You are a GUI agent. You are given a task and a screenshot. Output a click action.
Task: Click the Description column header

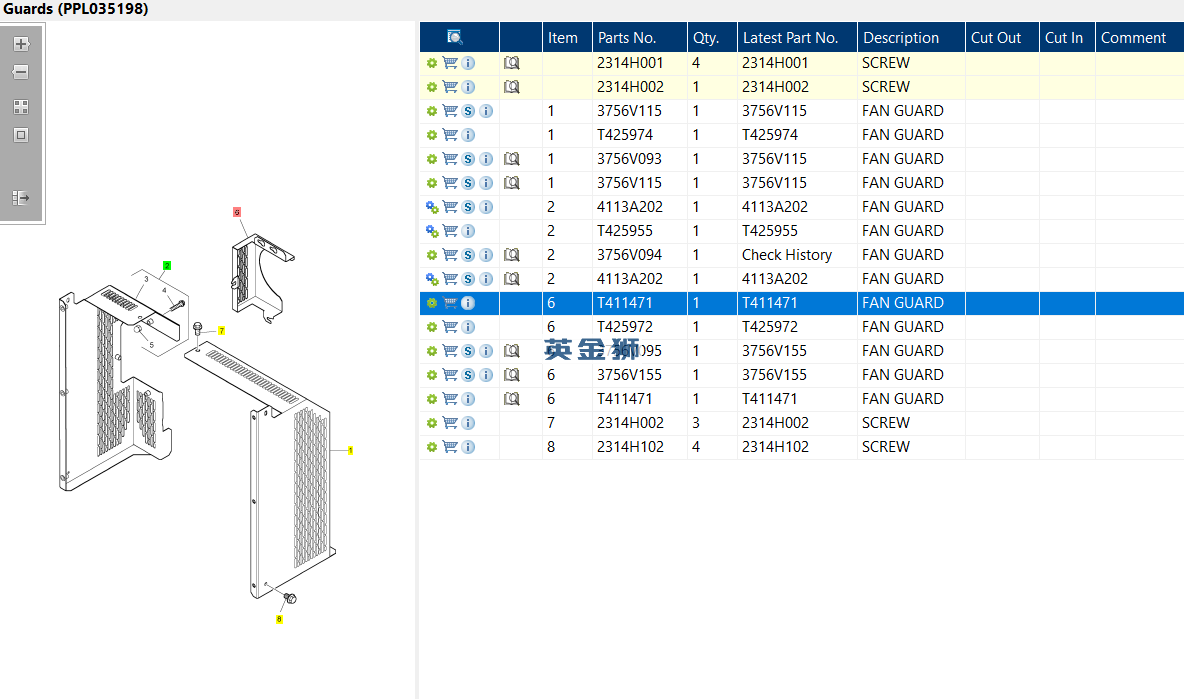coord(911,37)
